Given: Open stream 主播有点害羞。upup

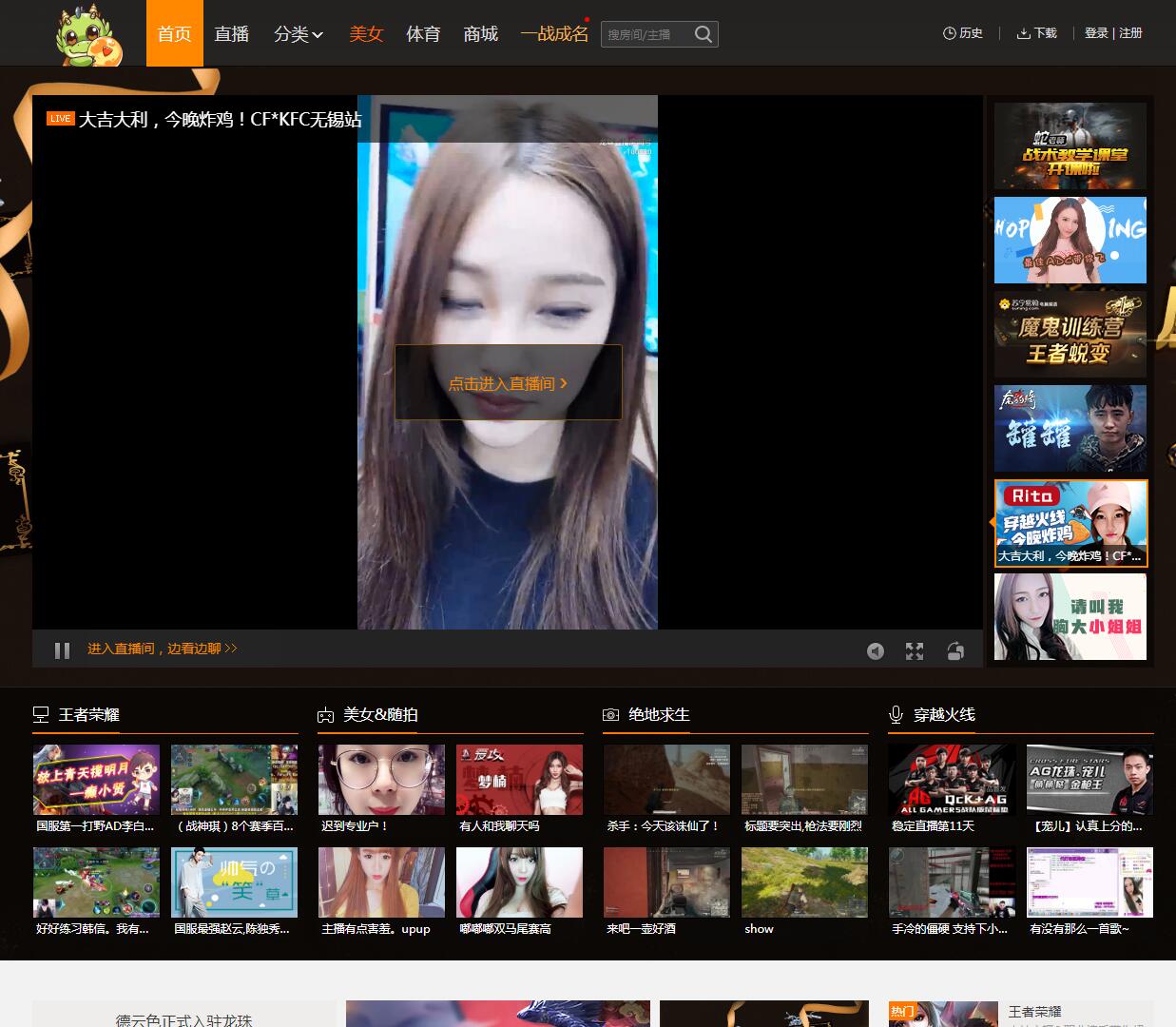Looking at the screenshot, I should coord(381,893).
